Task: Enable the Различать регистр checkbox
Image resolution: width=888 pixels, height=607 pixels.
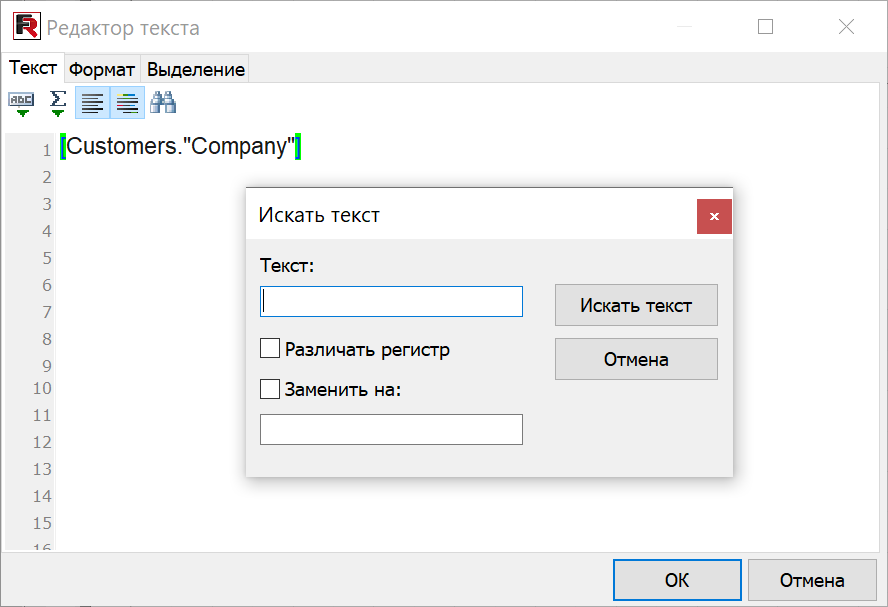Action: pos(270,349)
